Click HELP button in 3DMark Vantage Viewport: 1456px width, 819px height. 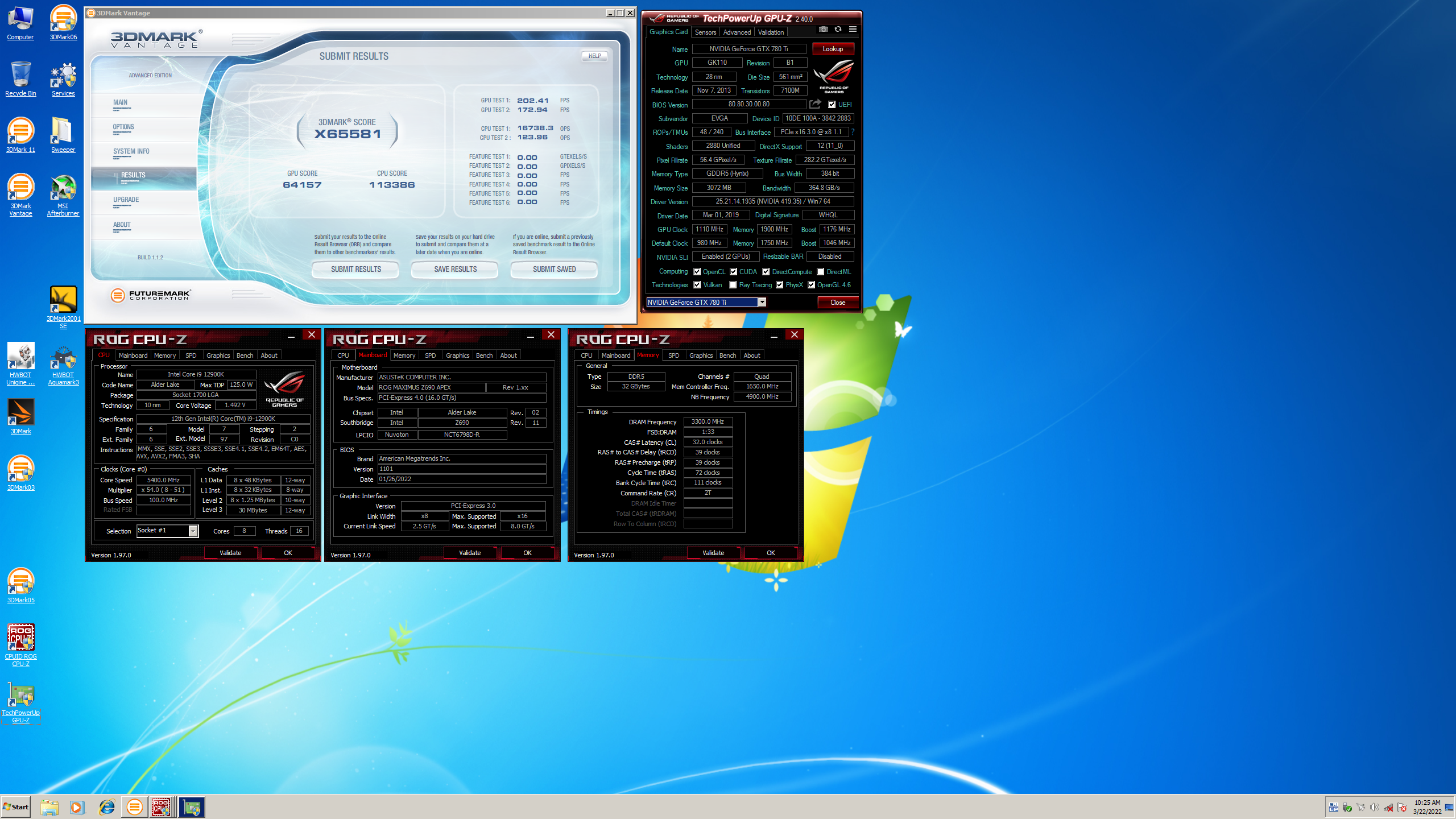[594, 56]
